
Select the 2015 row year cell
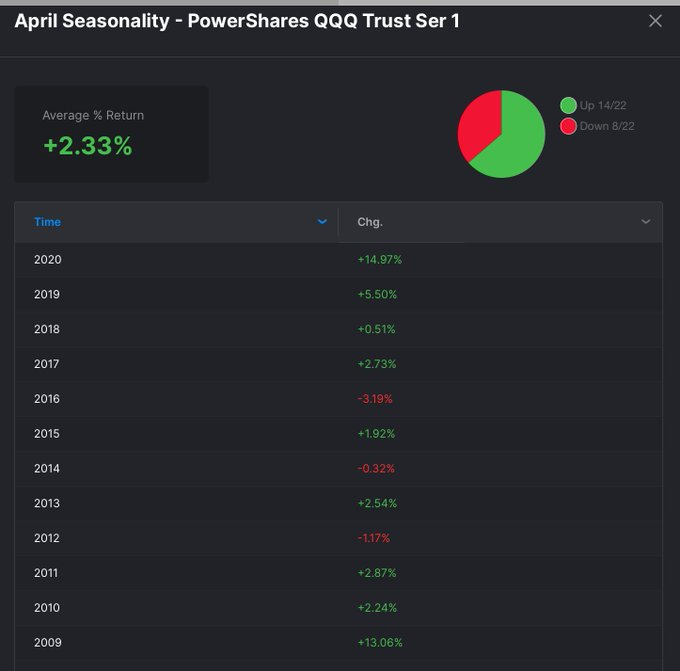(x=47, y=433)
